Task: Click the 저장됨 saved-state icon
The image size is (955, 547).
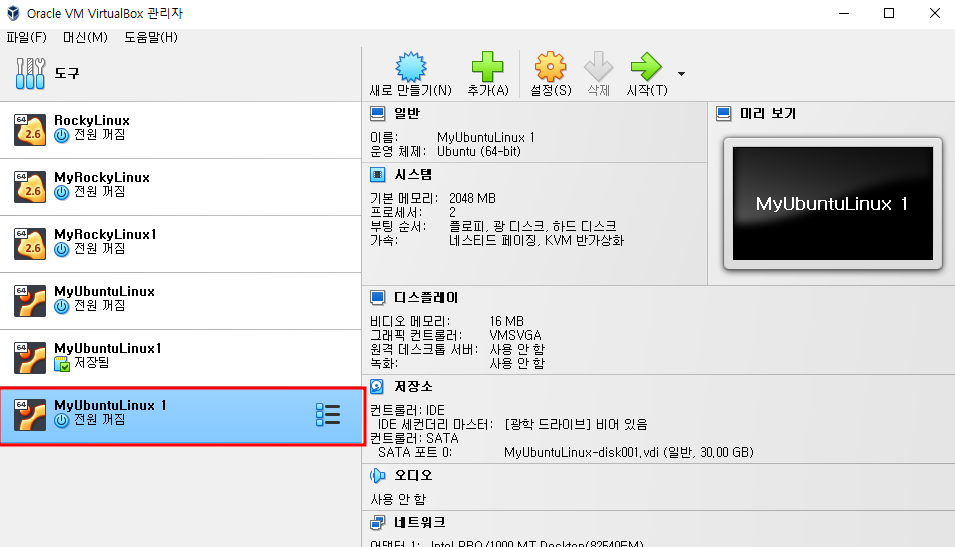Action: click(x=62, y=364)
